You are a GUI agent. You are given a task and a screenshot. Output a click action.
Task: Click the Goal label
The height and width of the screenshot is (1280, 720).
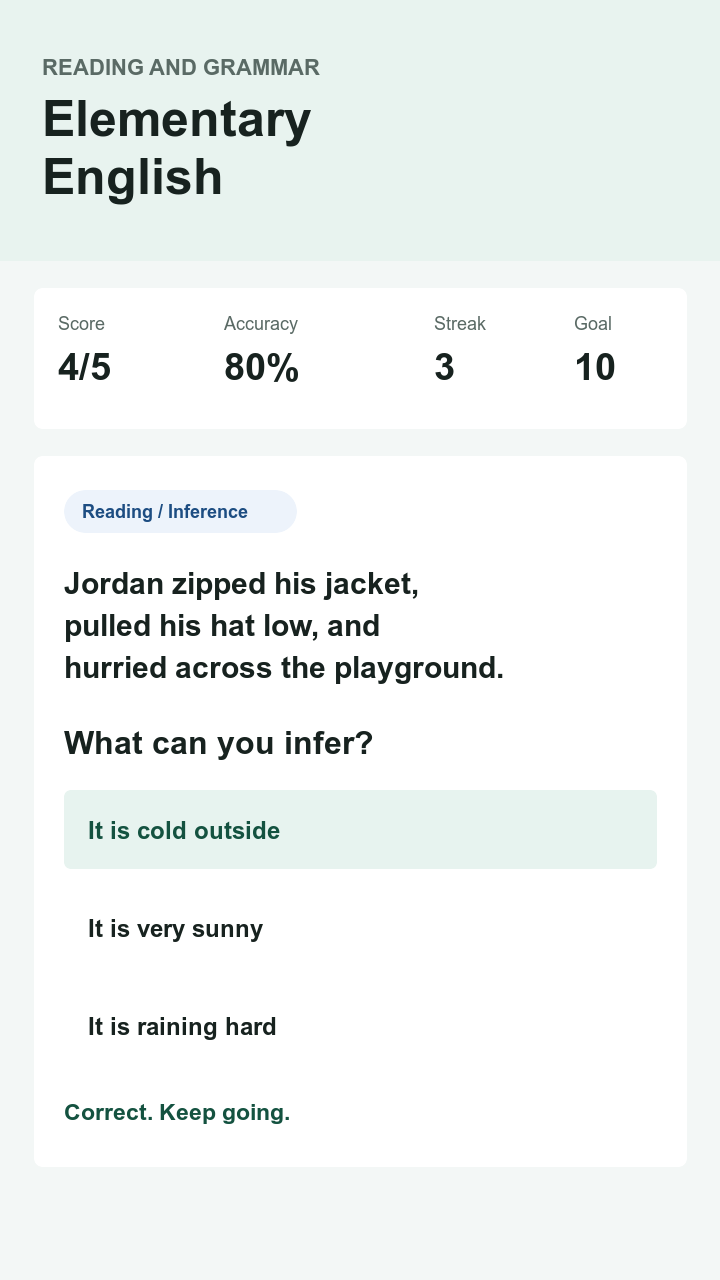tap(593, 323)
